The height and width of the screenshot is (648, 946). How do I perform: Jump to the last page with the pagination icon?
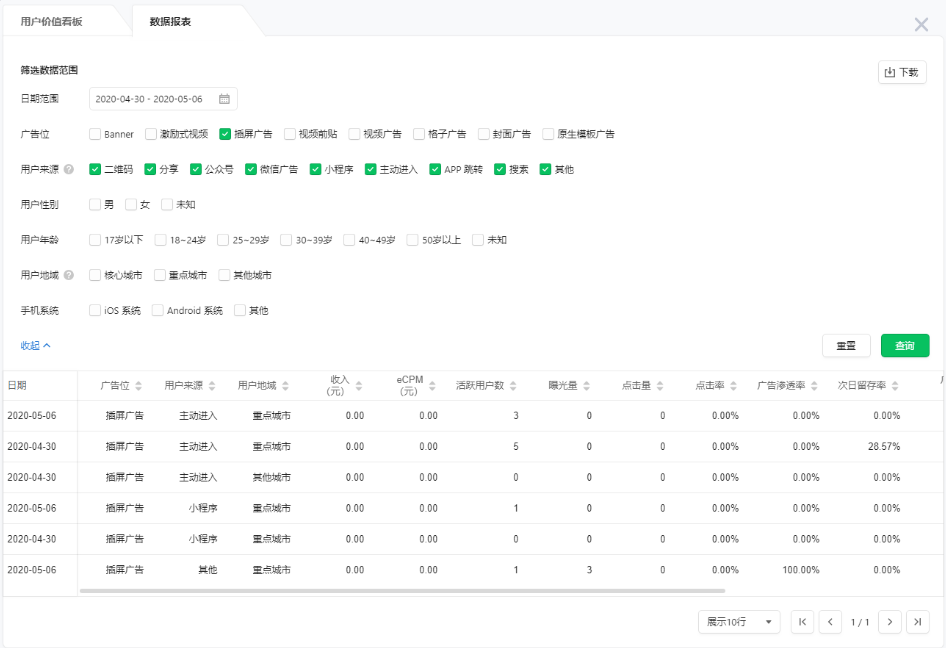tap(918, 621)
